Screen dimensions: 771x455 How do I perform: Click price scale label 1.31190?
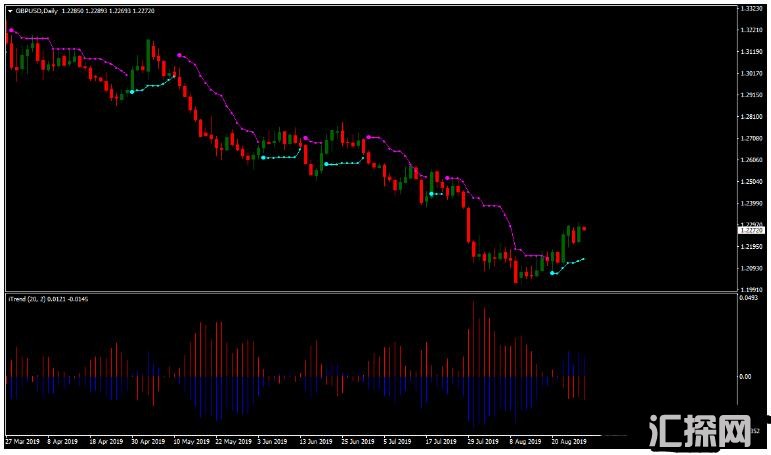click(x=752, y=52)
